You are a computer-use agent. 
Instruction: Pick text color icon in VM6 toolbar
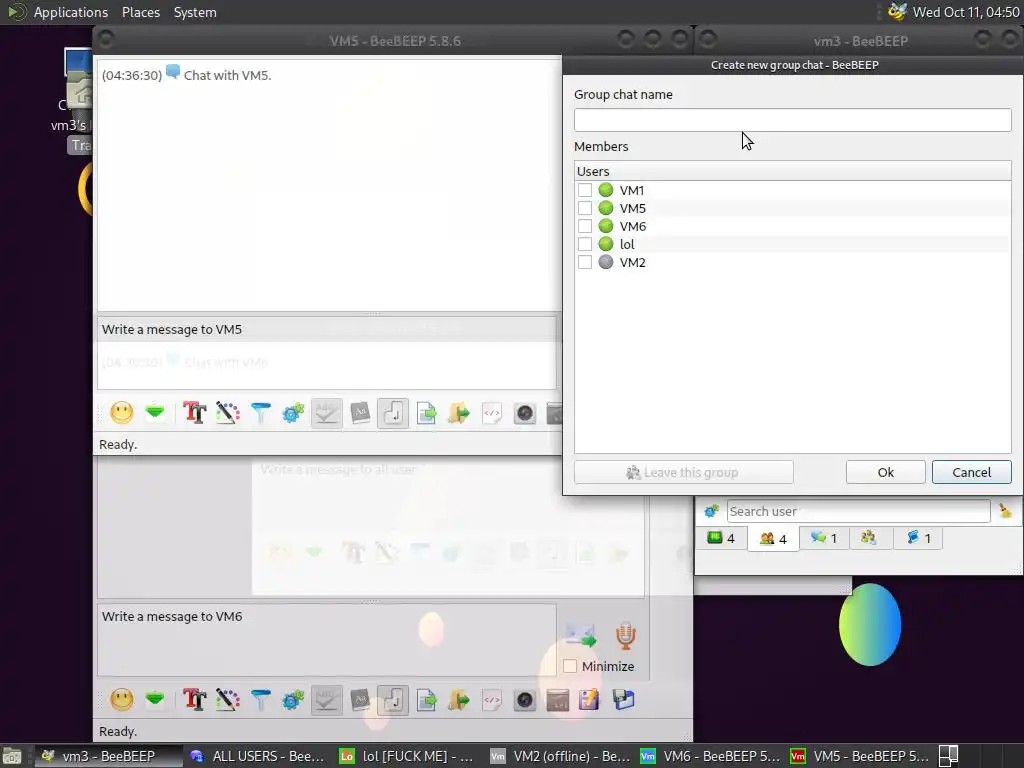pyautogui.click(x=228, y=700)
